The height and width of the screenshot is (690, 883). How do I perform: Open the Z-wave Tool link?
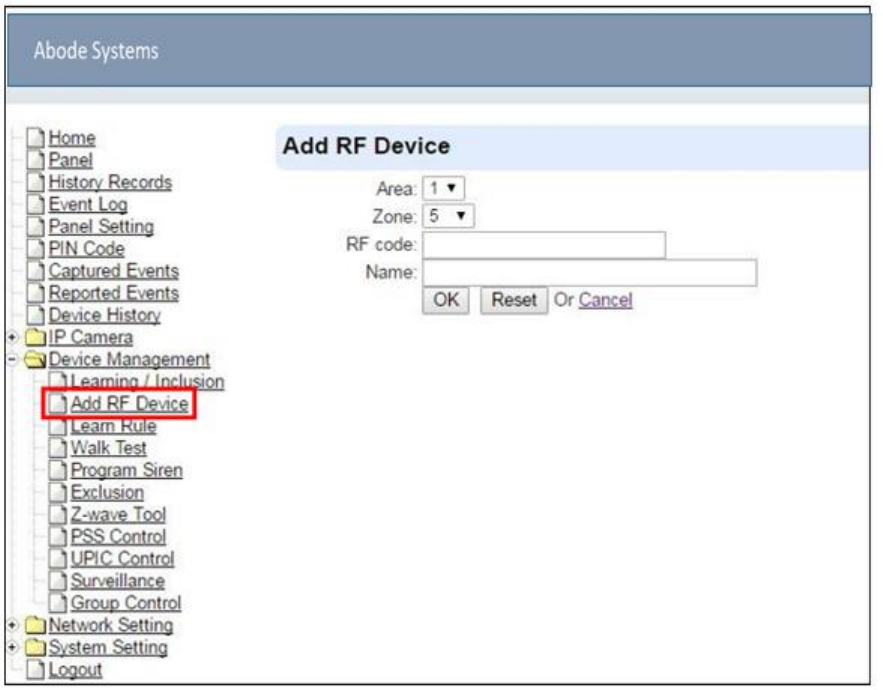(x=118, y=515)
